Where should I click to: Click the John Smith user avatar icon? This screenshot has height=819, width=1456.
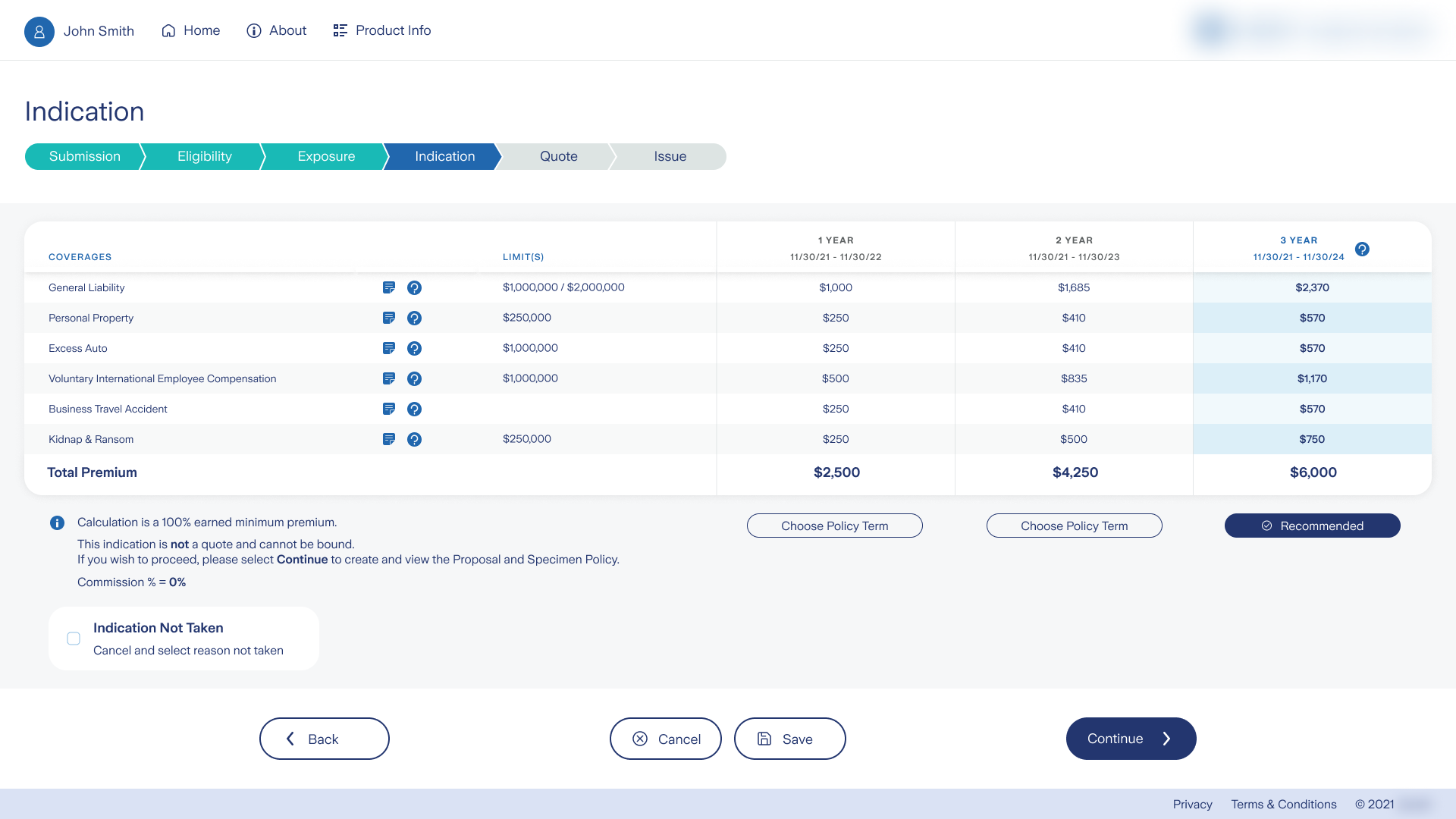tap(39, 31)
